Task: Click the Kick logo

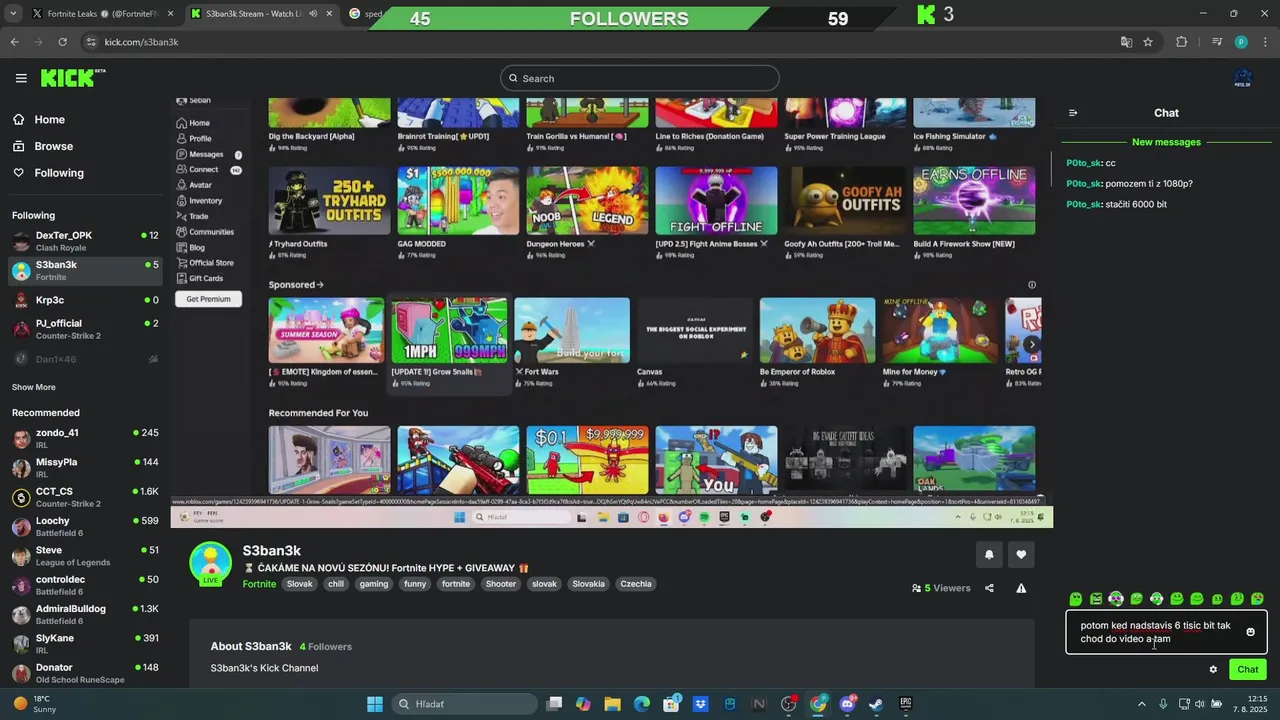Action: tap(72, 77)
